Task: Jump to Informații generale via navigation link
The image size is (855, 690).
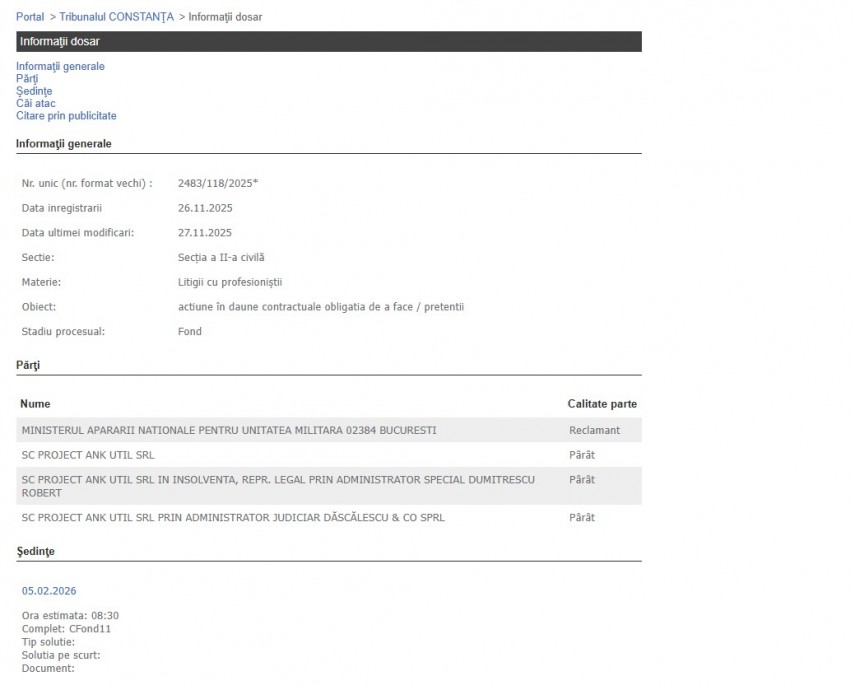Action: coord(60,67)
